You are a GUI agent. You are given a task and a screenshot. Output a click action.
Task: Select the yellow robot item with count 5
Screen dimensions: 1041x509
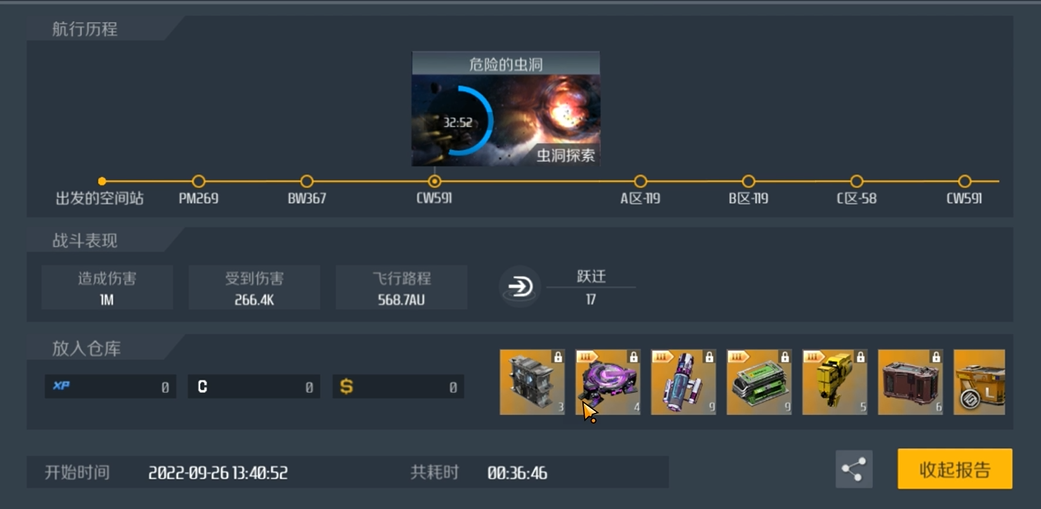click(835, 382)
